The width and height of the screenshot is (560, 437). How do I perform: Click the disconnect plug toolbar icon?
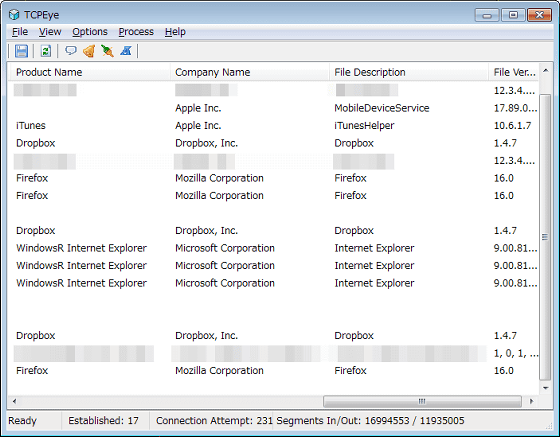[x=107, y=51]
